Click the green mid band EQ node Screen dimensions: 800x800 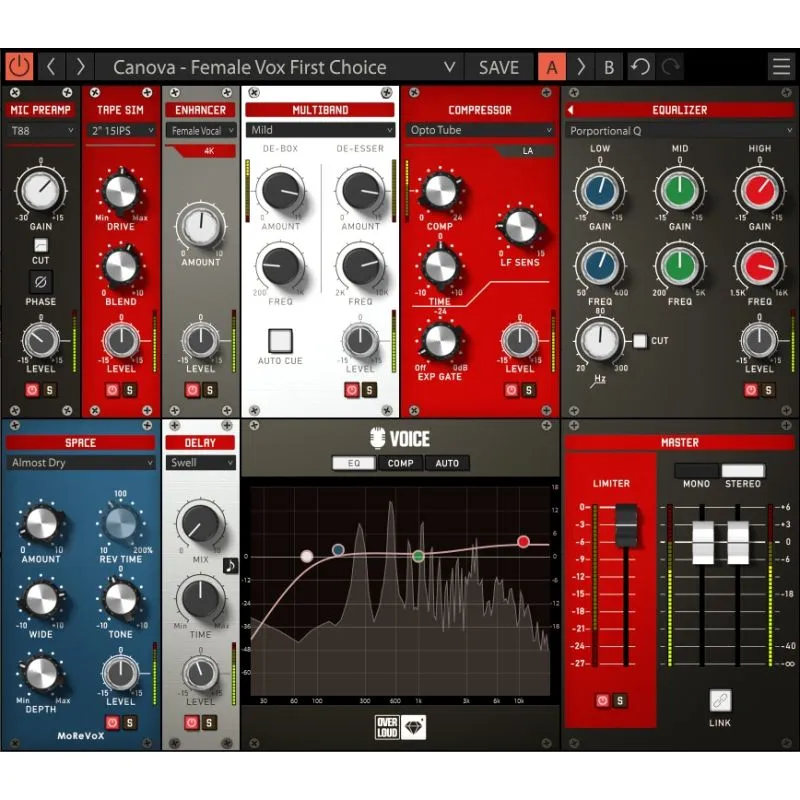(418, 556)
